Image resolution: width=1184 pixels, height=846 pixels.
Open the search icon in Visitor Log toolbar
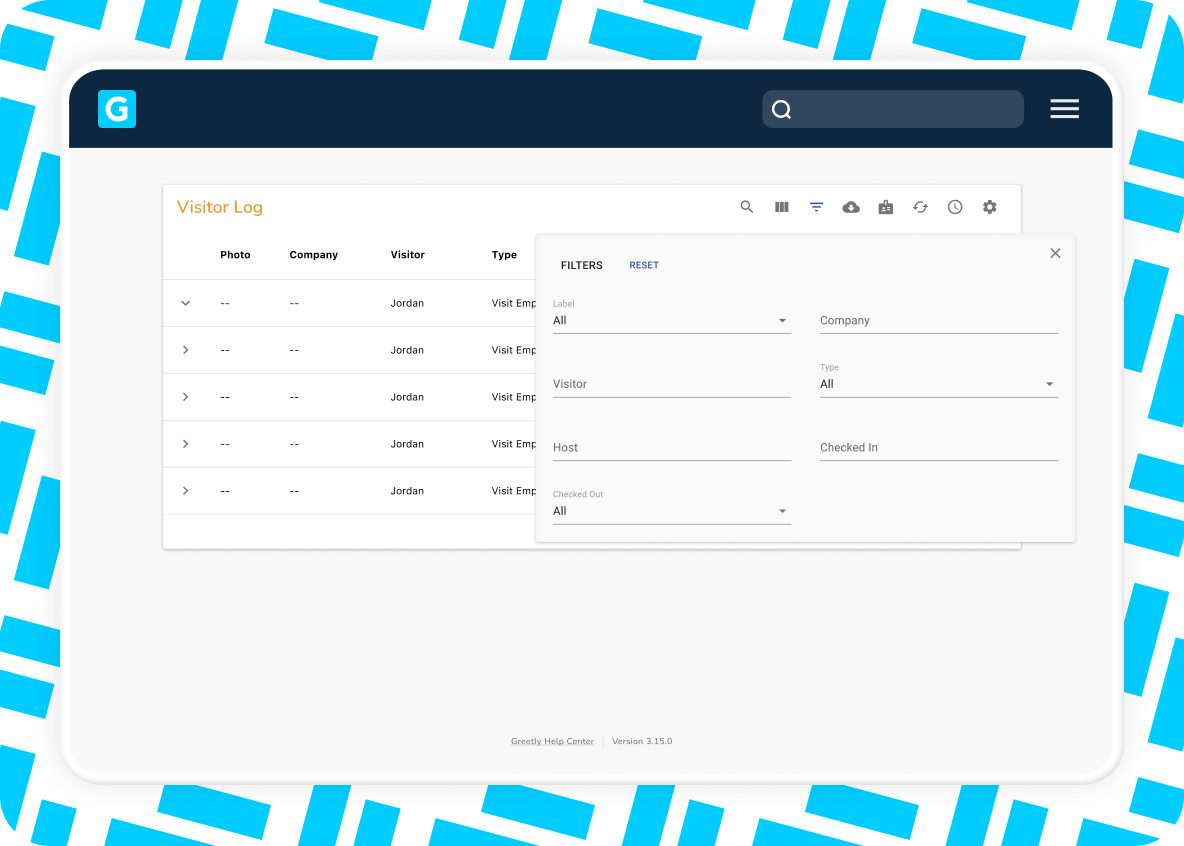click(x=746, y=207)
